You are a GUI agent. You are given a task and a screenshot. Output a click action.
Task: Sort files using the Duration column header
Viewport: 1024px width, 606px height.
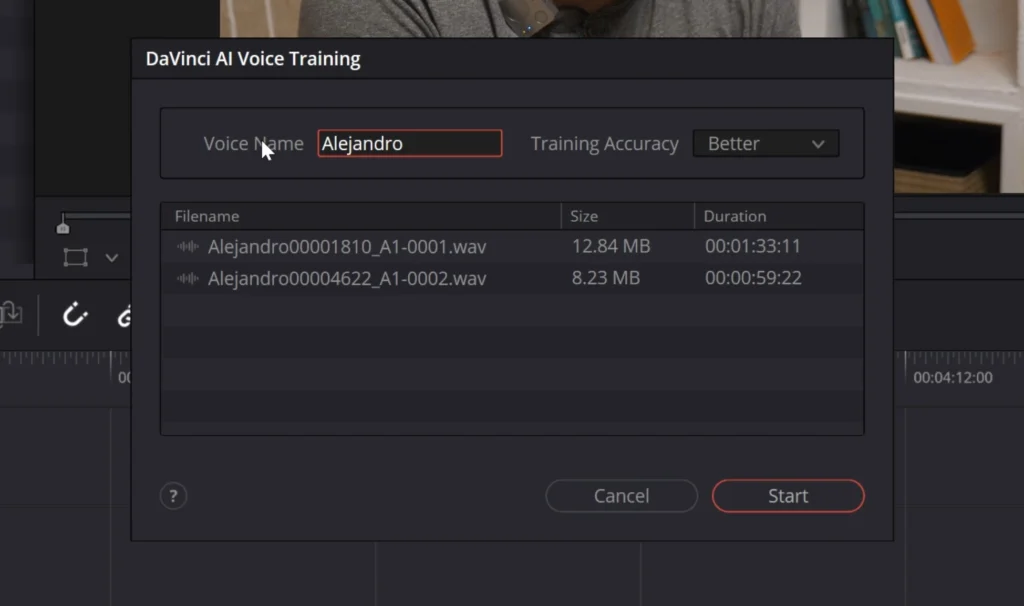(735, 216)
